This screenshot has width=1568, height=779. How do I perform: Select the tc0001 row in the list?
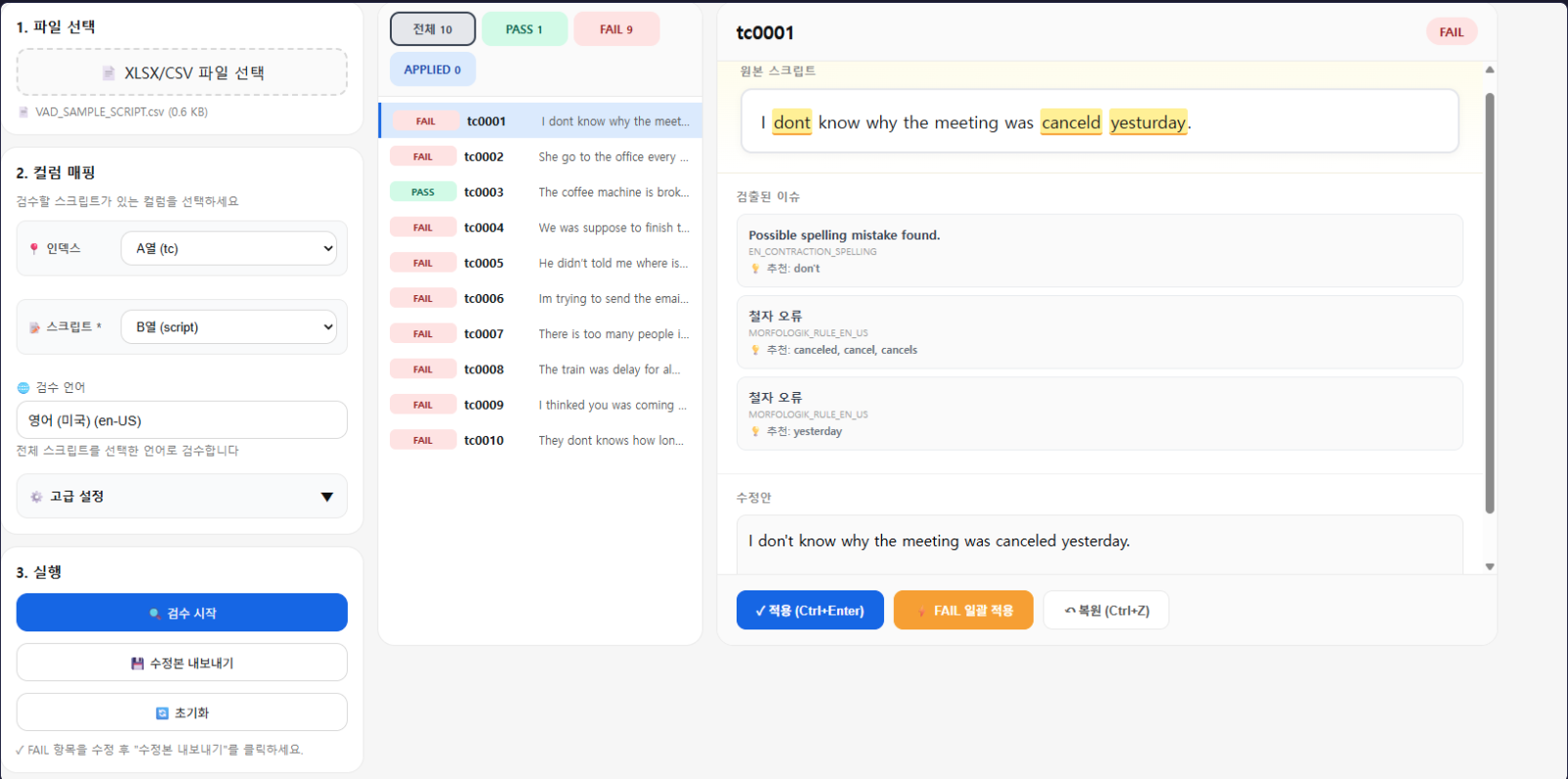point(540,121)
